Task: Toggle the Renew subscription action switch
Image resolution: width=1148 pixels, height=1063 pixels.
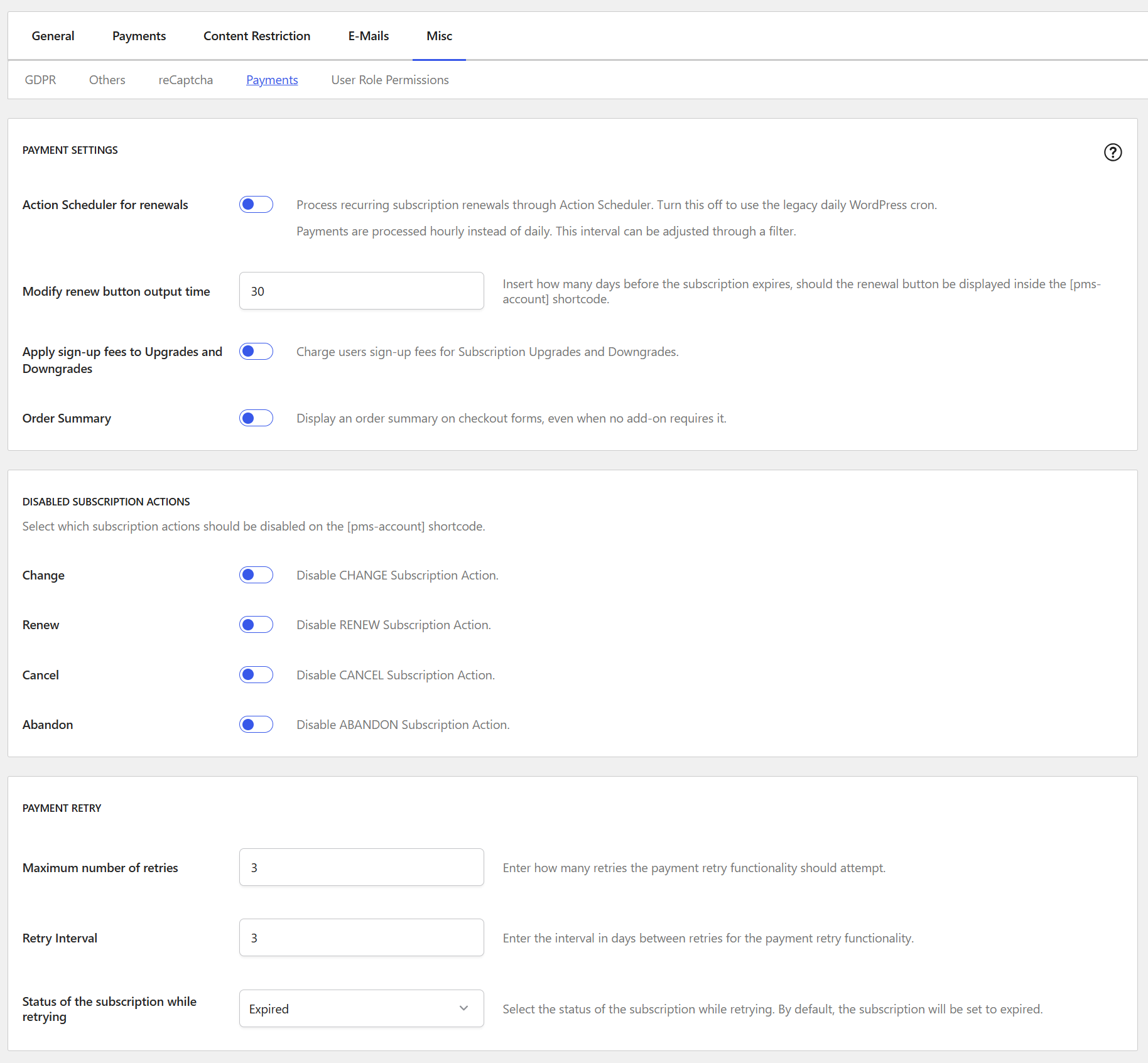Action: tap(256, 624)
